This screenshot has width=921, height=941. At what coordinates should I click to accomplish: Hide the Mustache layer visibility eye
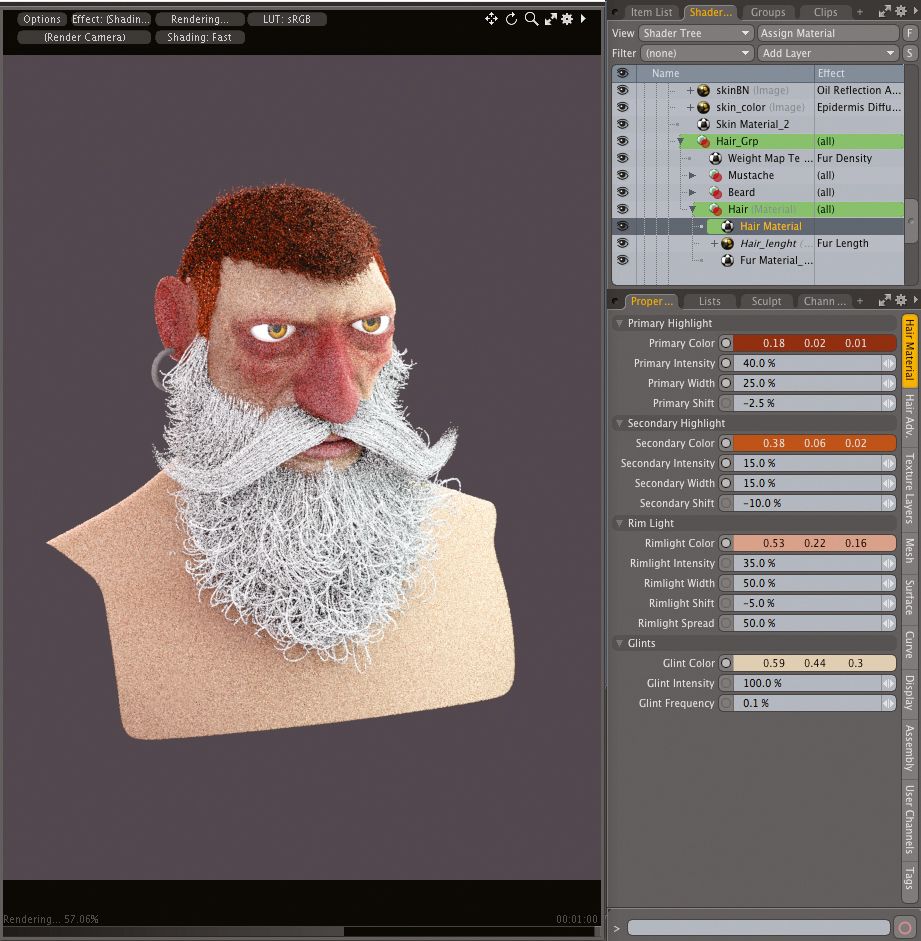[622, 175]
